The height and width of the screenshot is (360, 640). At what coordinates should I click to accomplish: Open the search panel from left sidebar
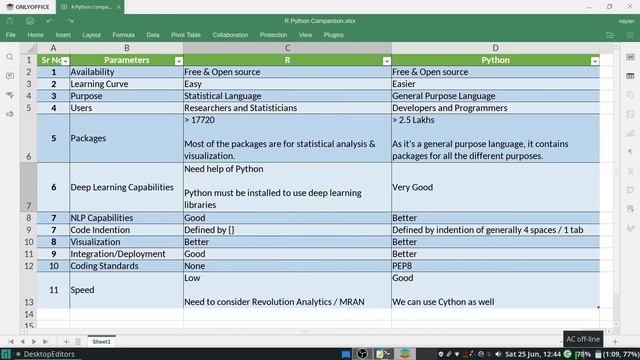click(x=10, y=57)
